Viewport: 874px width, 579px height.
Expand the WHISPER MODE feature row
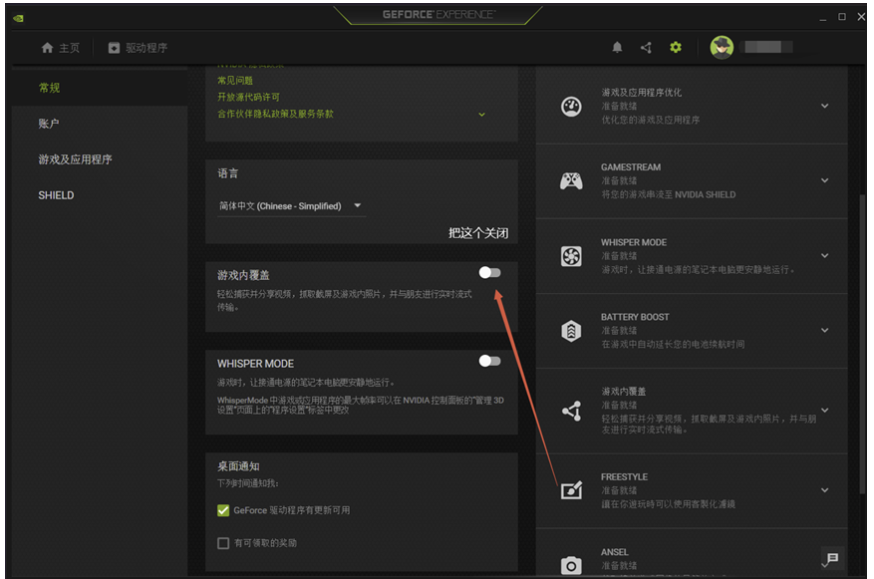pyautogui.click(x=824, y=256)
